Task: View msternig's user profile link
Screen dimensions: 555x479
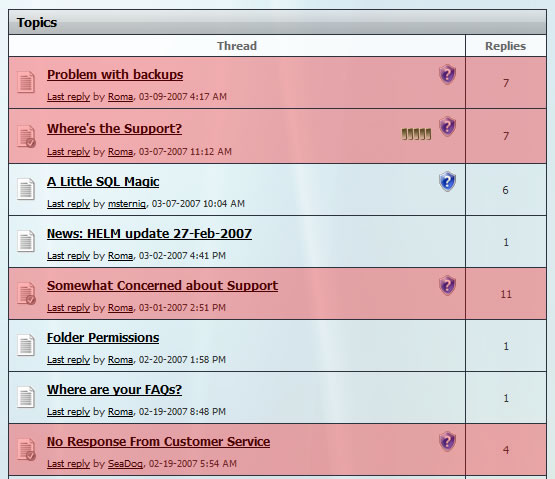Action: 127,204
